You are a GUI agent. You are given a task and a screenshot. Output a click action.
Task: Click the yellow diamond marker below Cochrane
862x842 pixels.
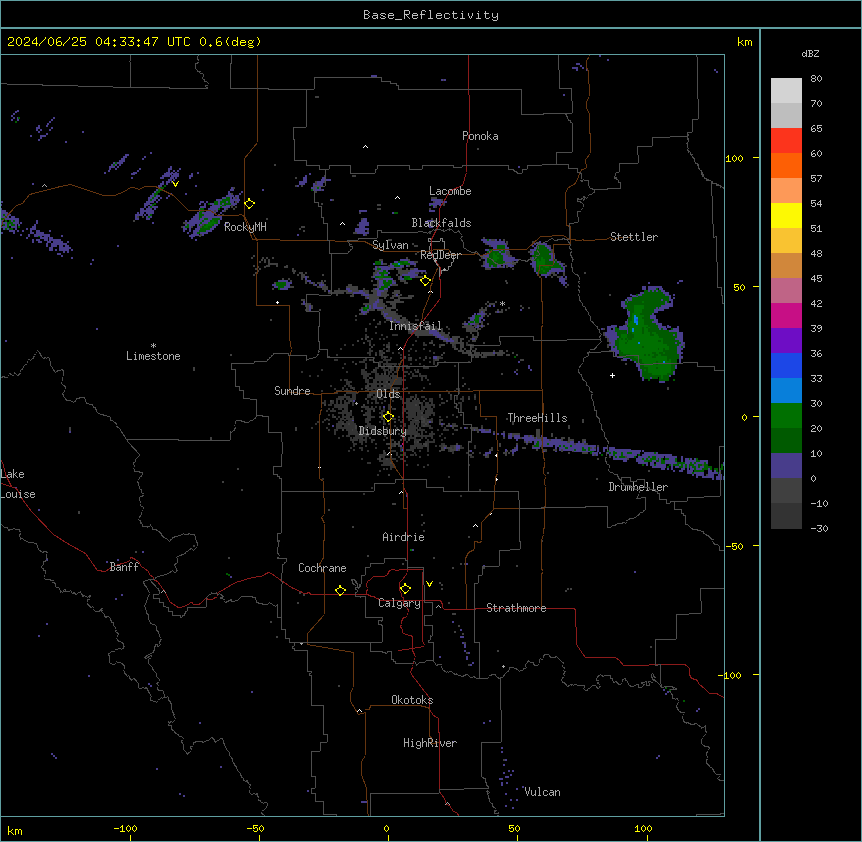pyautogui.click(x=340, y=590)
